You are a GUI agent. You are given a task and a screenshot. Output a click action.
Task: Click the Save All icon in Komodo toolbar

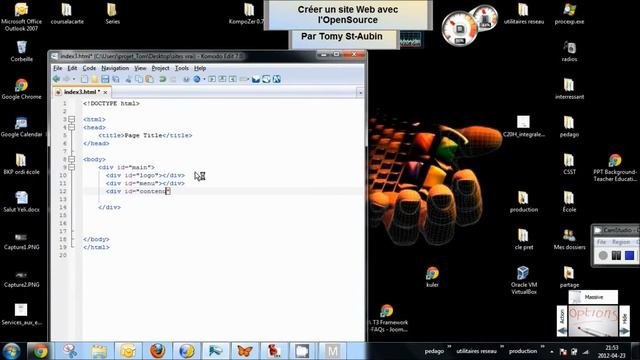coord(116,79)
